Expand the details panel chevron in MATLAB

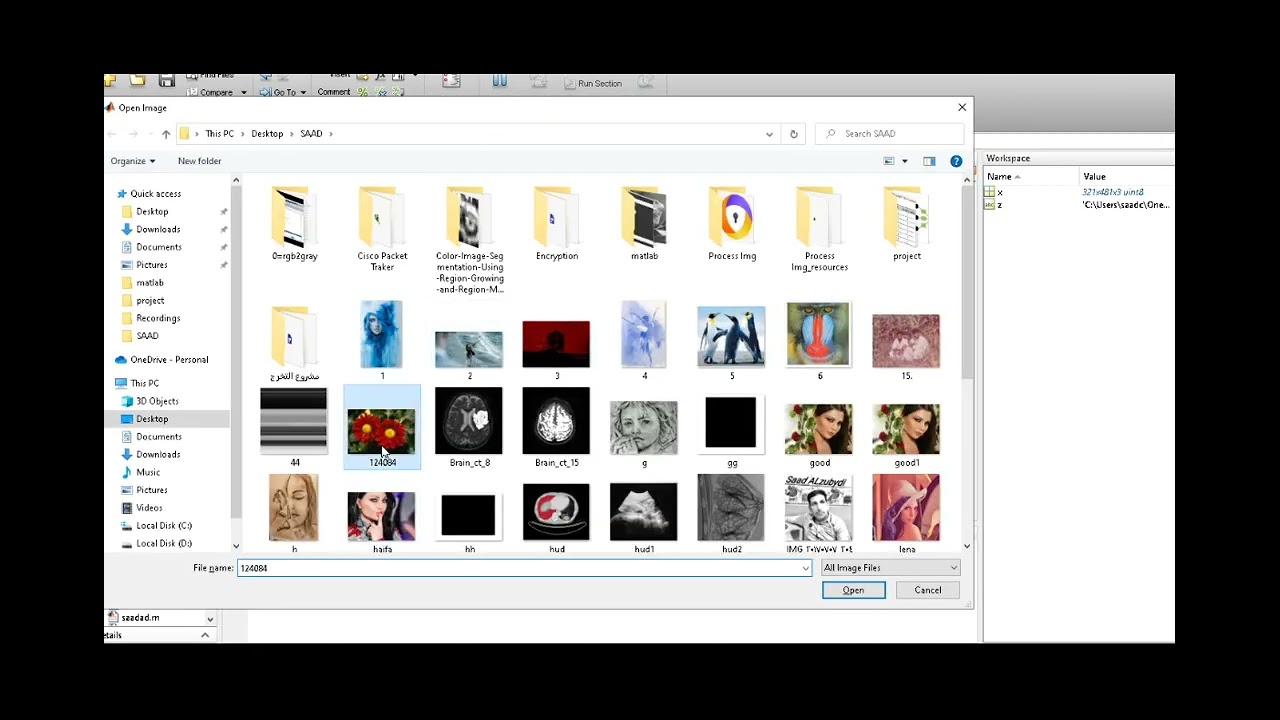pyautogui.click(x=205, y=635)
